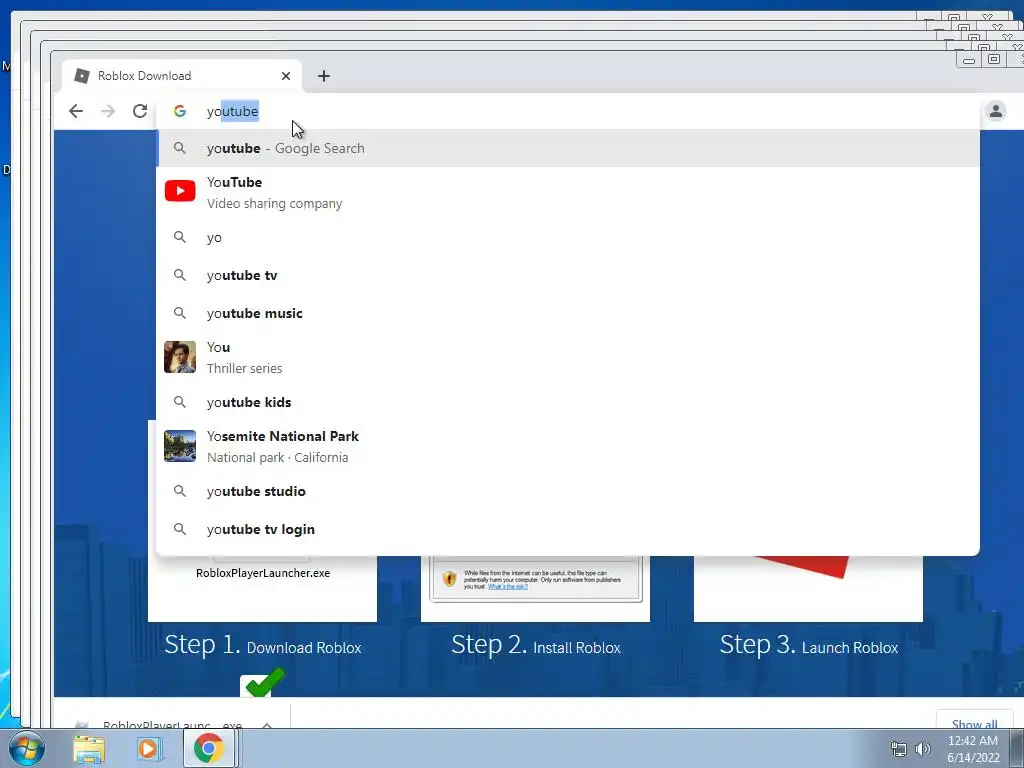Choose the Yosemite National Park suggestion
Image resolution: width=1024 pixels, height=768 pixels.
[x=568, y=447]
